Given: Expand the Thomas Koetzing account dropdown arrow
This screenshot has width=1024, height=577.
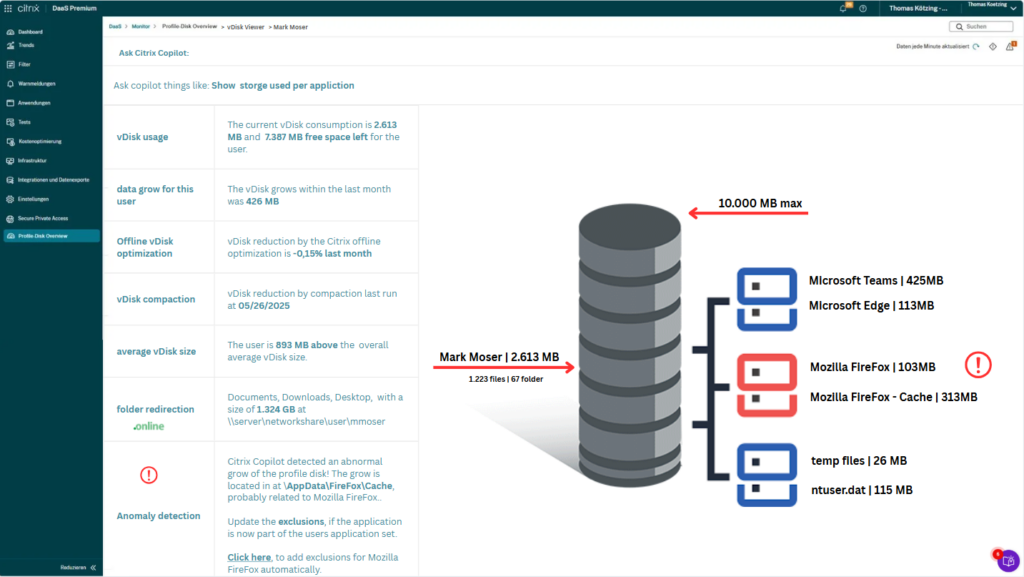Looking at the screenshot, I should [1014, 8].
